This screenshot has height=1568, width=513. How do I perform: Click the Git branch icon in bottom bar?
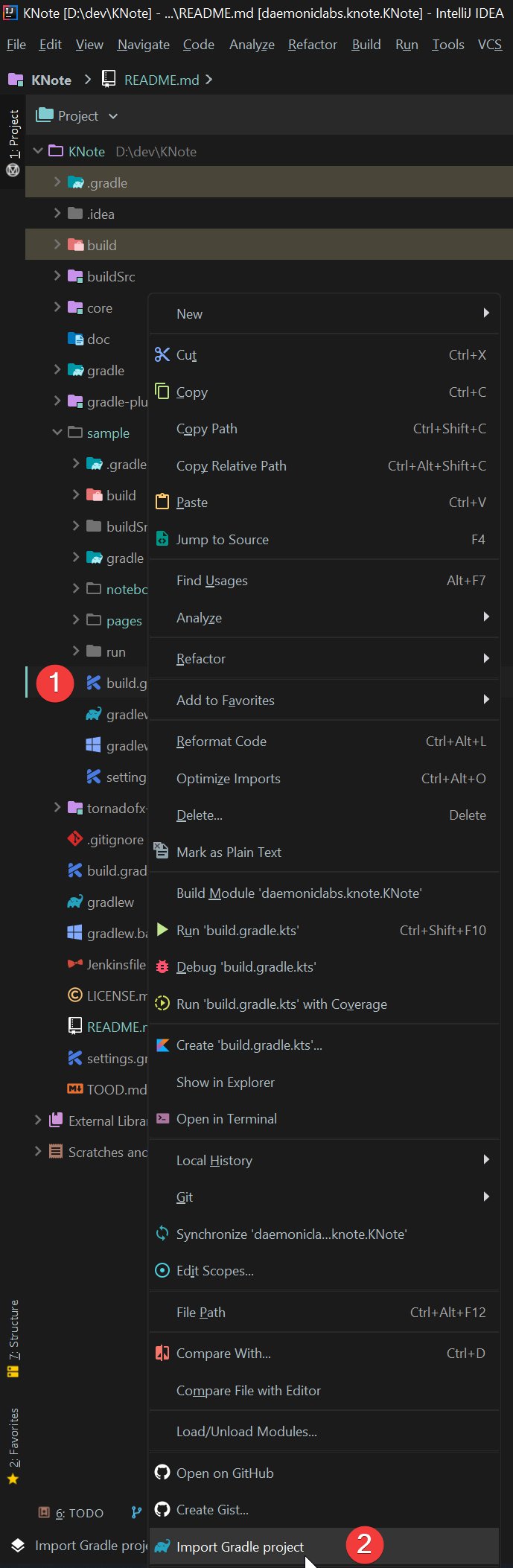(x=136, y=1512)
